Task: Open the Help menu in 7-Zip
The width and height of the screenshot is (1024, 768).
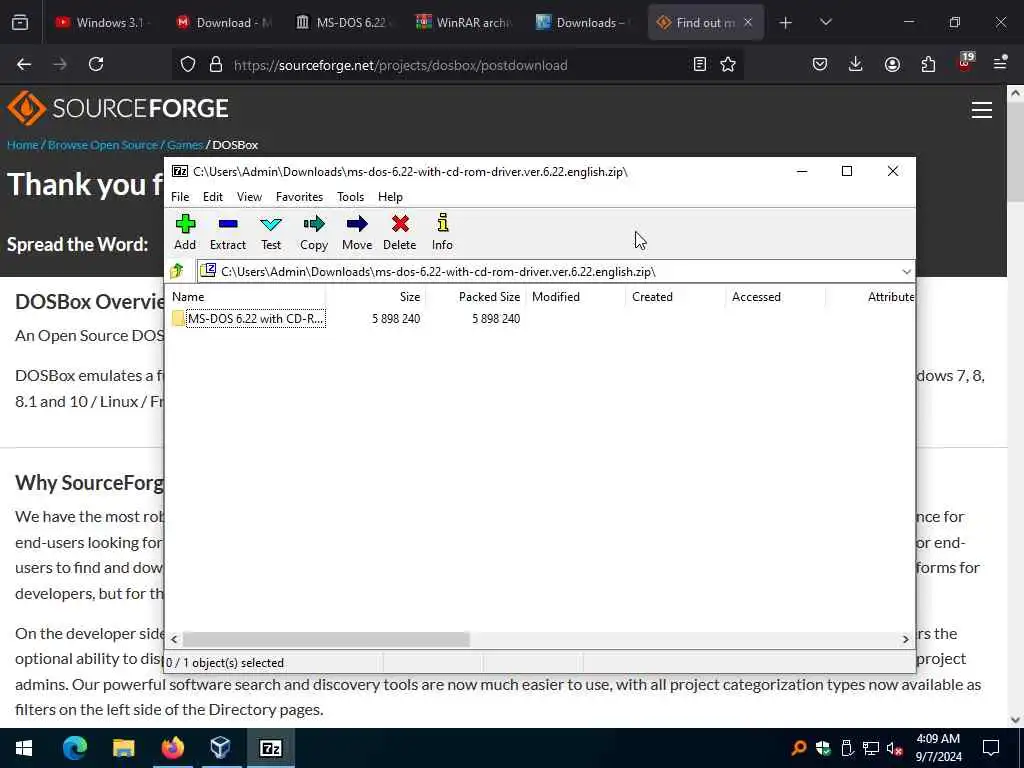Action: 390,197
